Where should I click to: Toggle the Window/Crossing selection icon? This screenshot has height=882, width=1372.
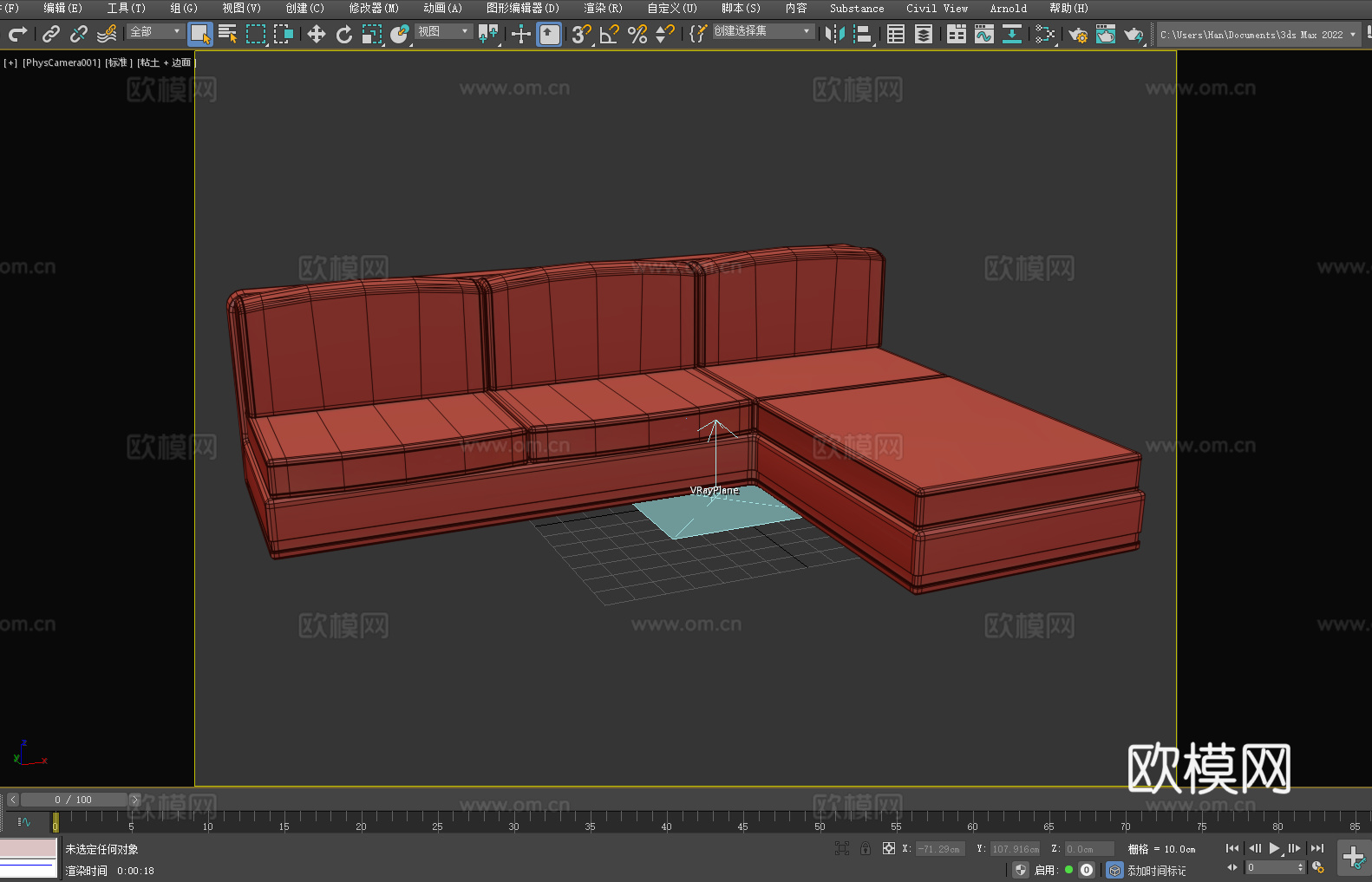(284, 34)
